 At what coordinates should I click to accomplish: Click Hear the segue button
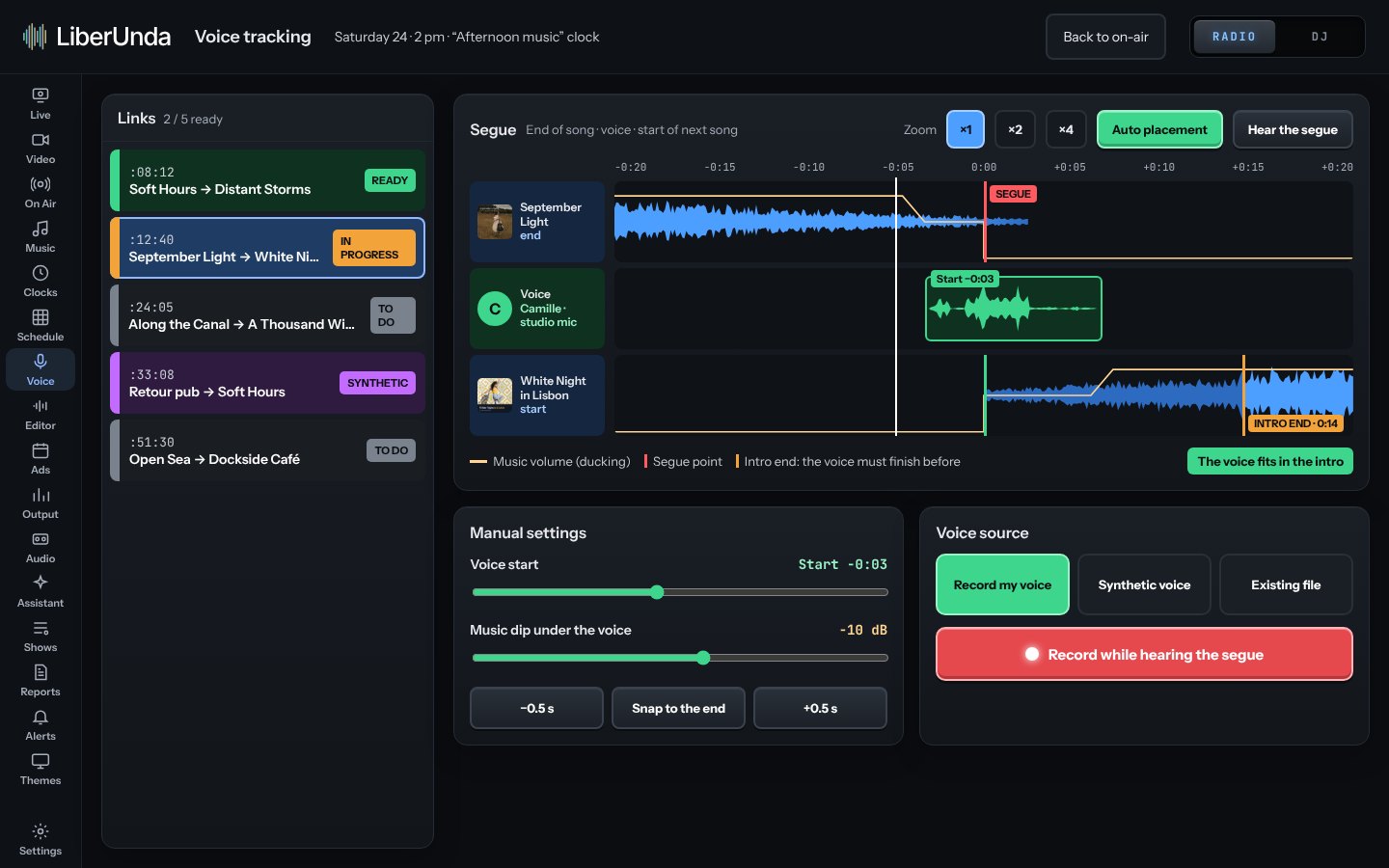[1293, 129]
